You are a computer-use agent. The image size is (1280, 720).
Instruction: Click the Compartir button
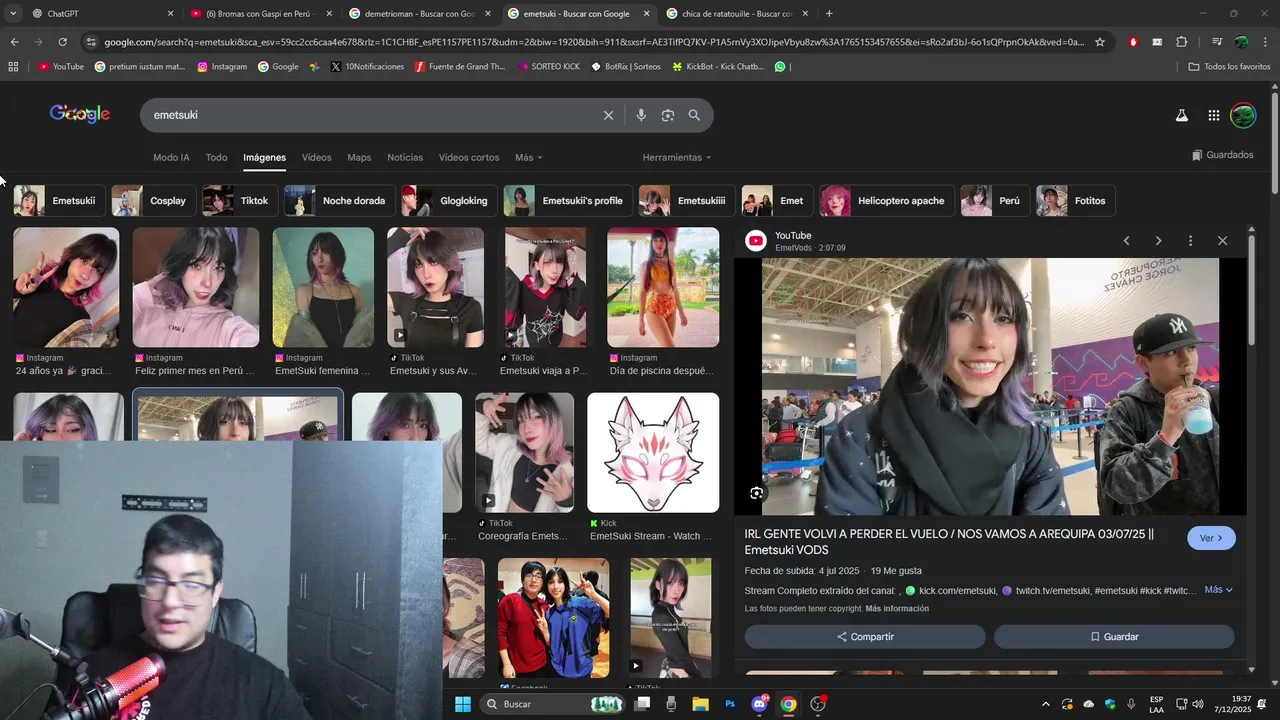(x=865, y=637)
